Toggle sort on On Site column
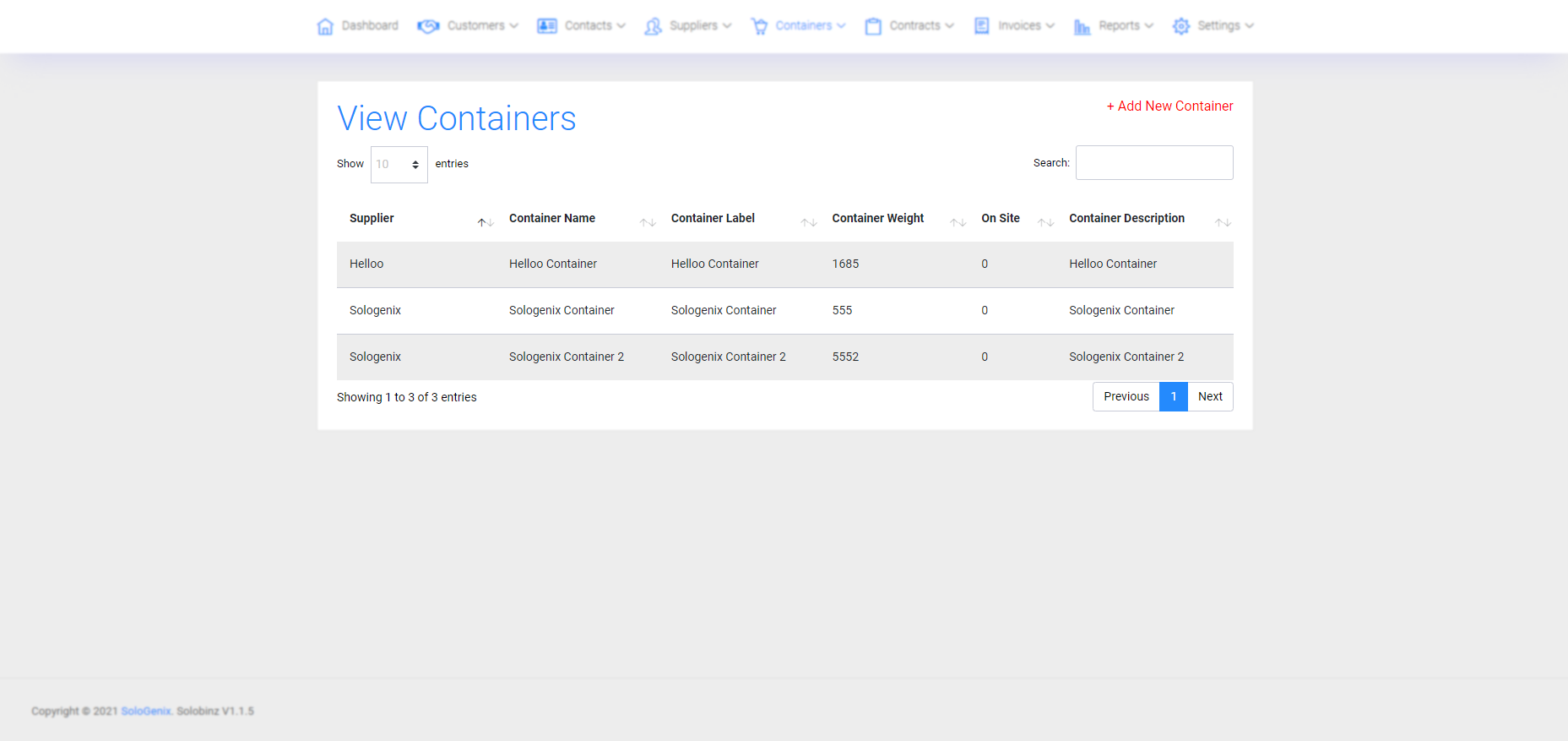The height and width of the screenshot is (741, 1568). click(1045, 222)
